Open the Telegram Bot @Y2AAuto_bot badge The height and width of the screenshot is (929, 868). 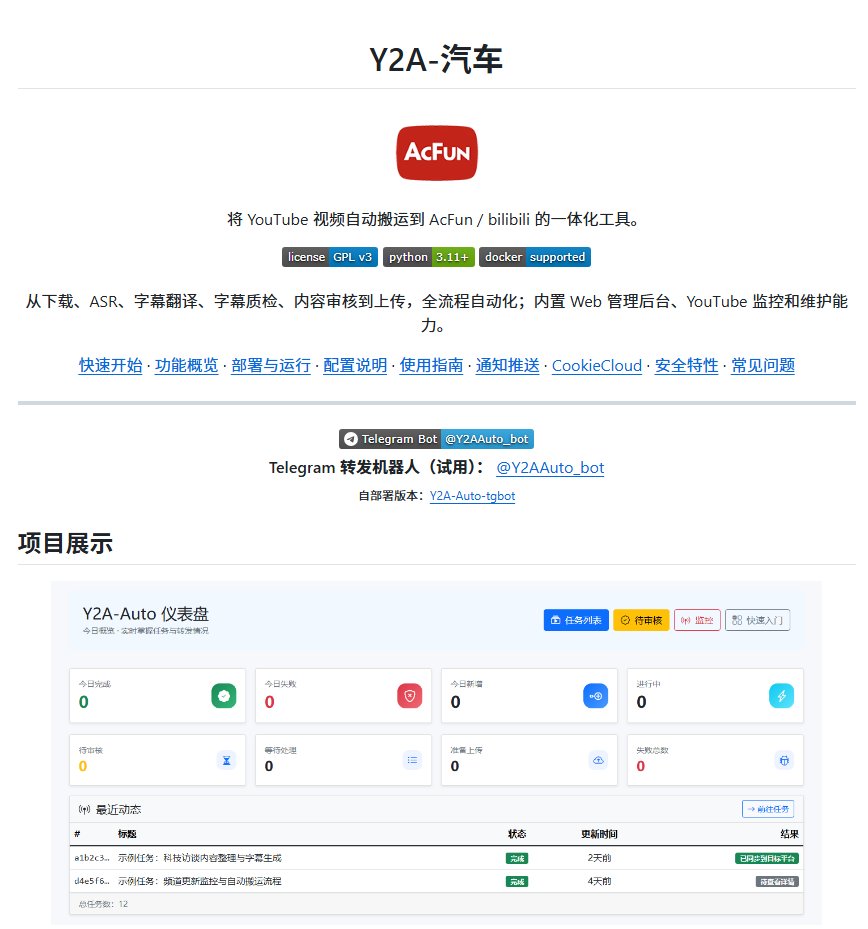pyautogui.click(x=436, y=439)
